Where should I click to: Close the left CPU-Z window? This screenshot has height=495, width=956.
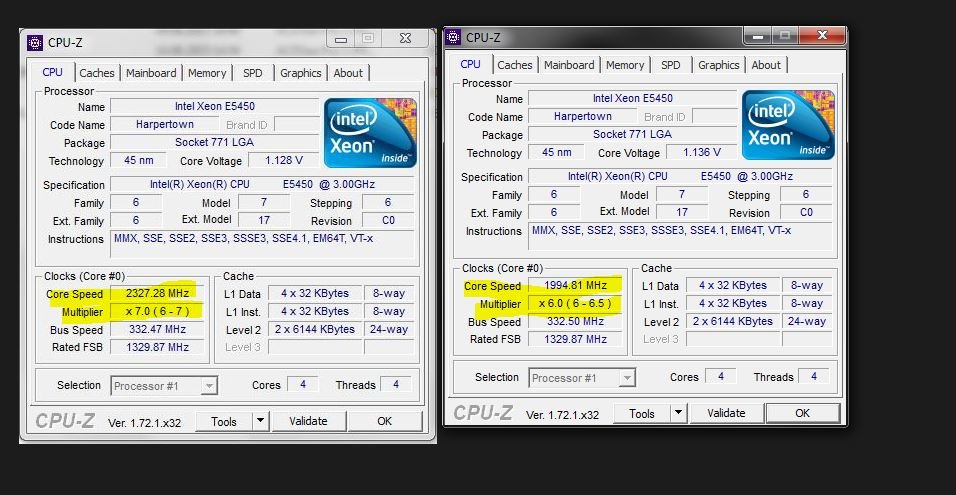pyautogui.click(x=405, y=38)
